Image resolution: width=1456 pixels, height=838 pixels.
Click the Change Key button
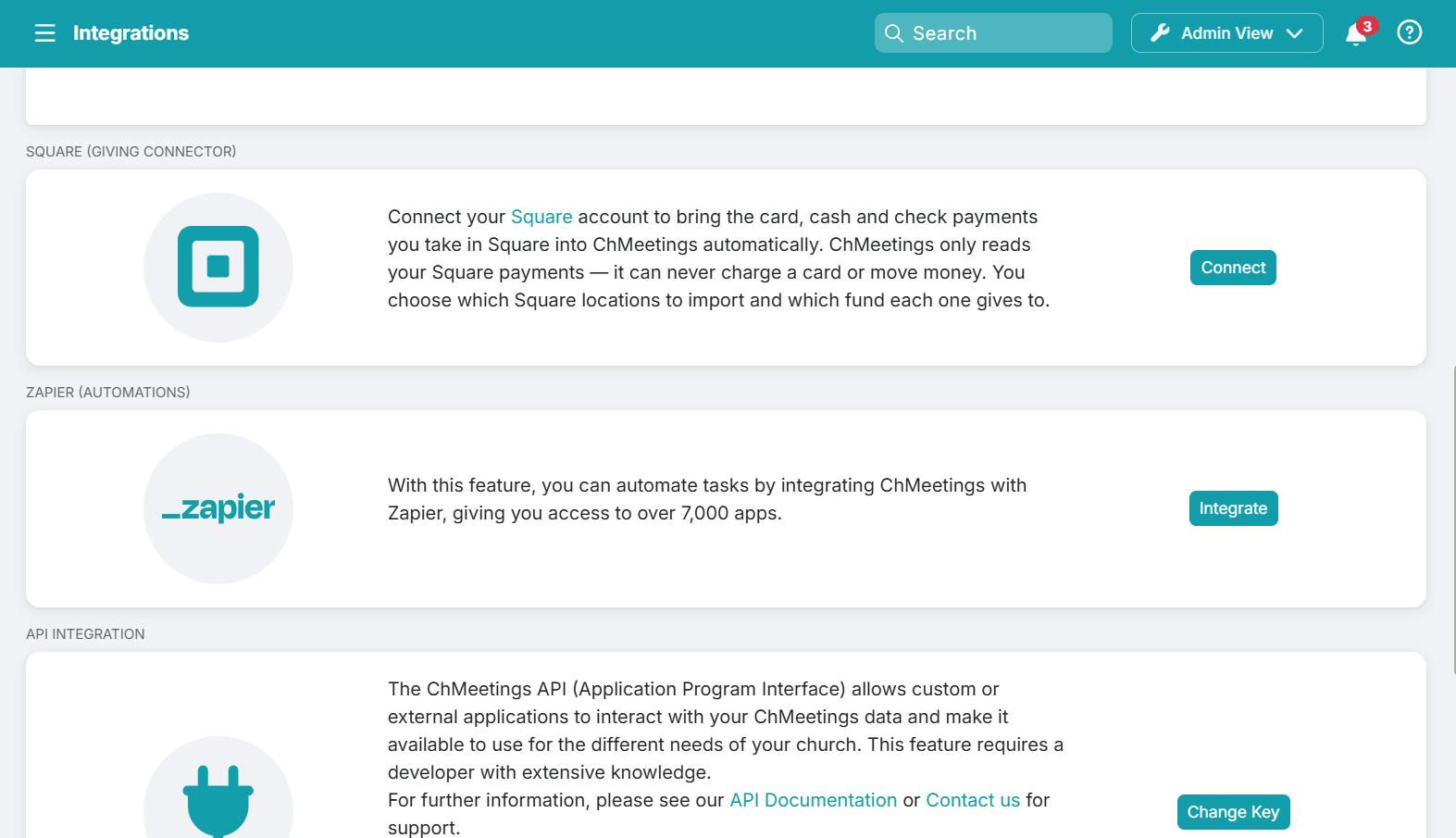[x=1233, y=812]
